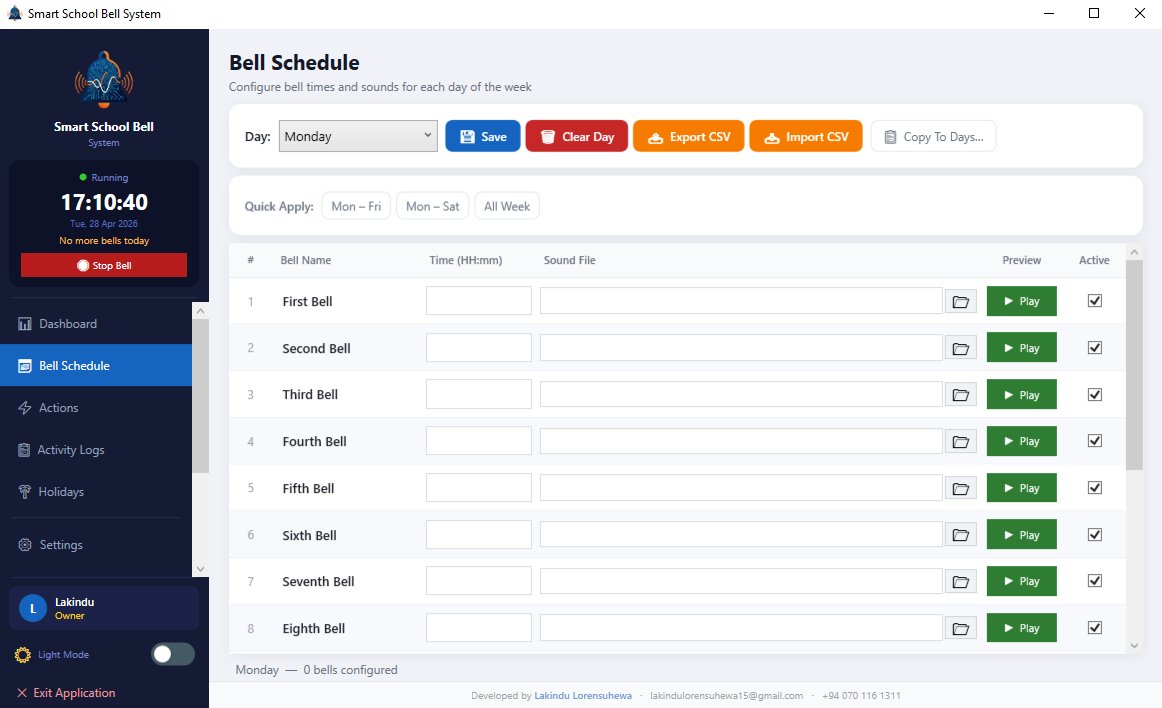Click the Lakindu Owner profile card
Viewport: 1162px width, 708px height.
(104, 608)
